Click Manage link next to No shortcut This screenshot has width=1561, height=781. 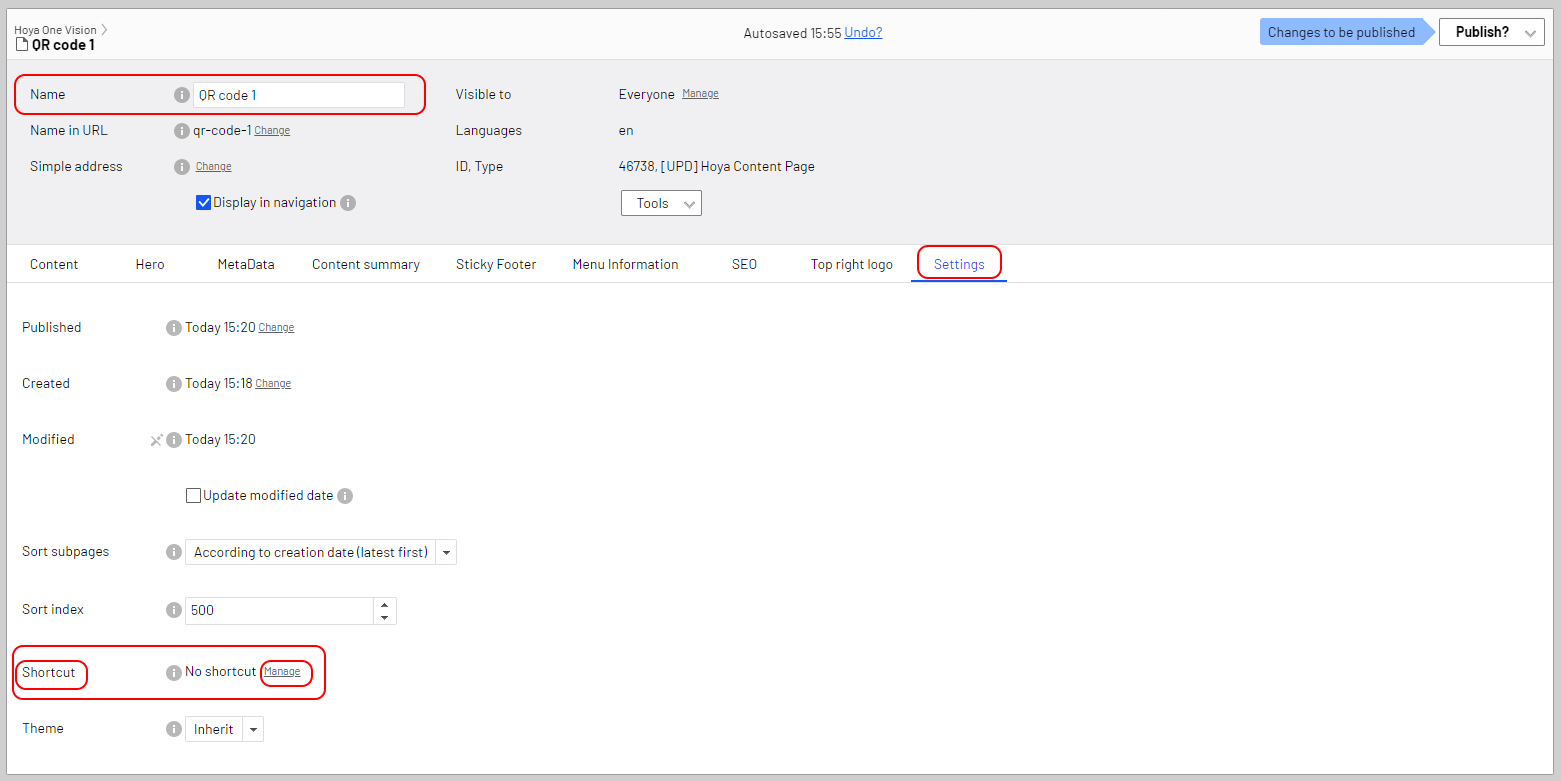coord(282,672)
